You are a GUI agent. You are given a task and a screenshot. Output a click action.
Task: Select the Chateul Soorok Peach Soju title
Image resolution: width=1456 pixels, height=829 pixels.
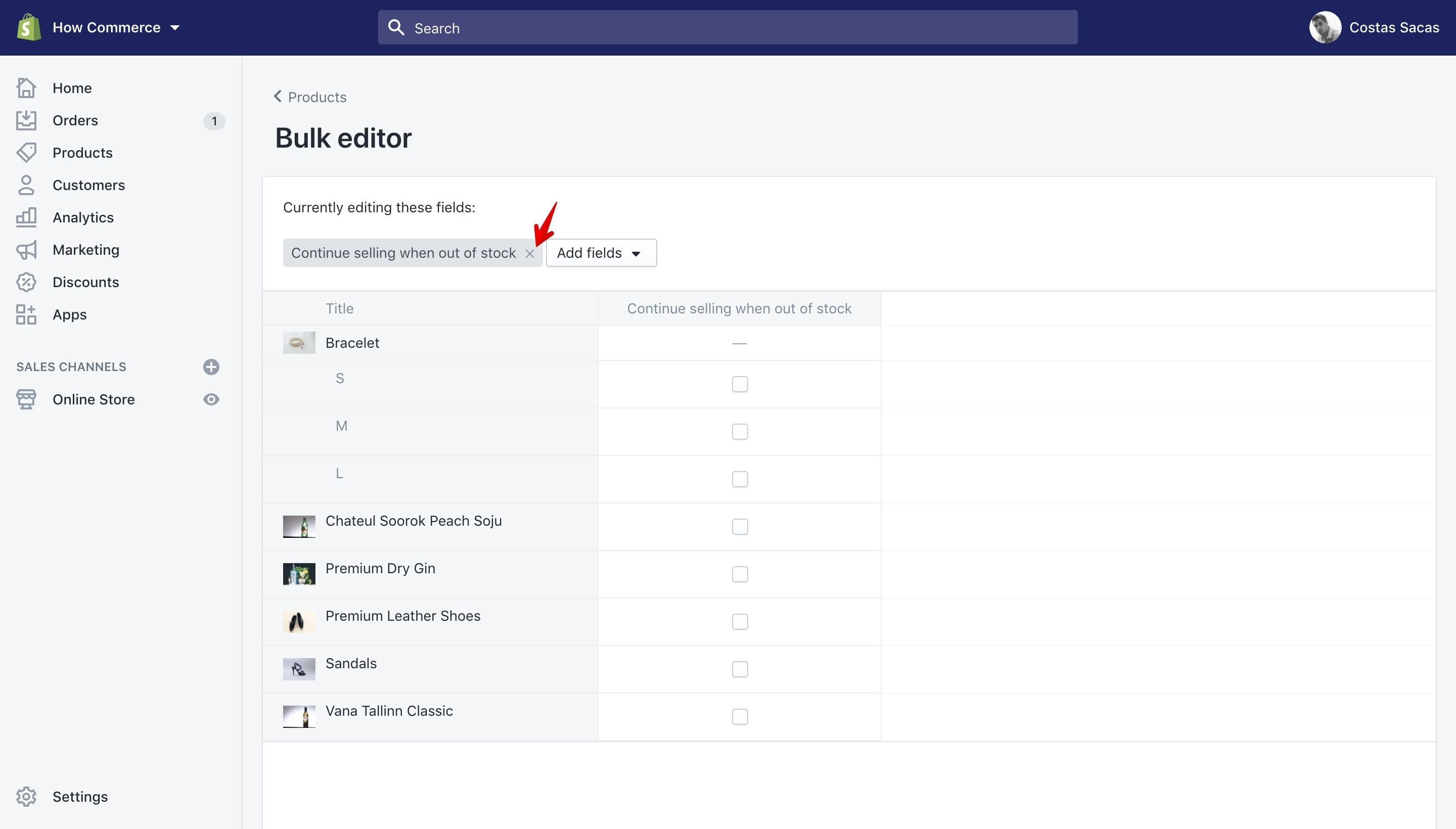[414, 521]
